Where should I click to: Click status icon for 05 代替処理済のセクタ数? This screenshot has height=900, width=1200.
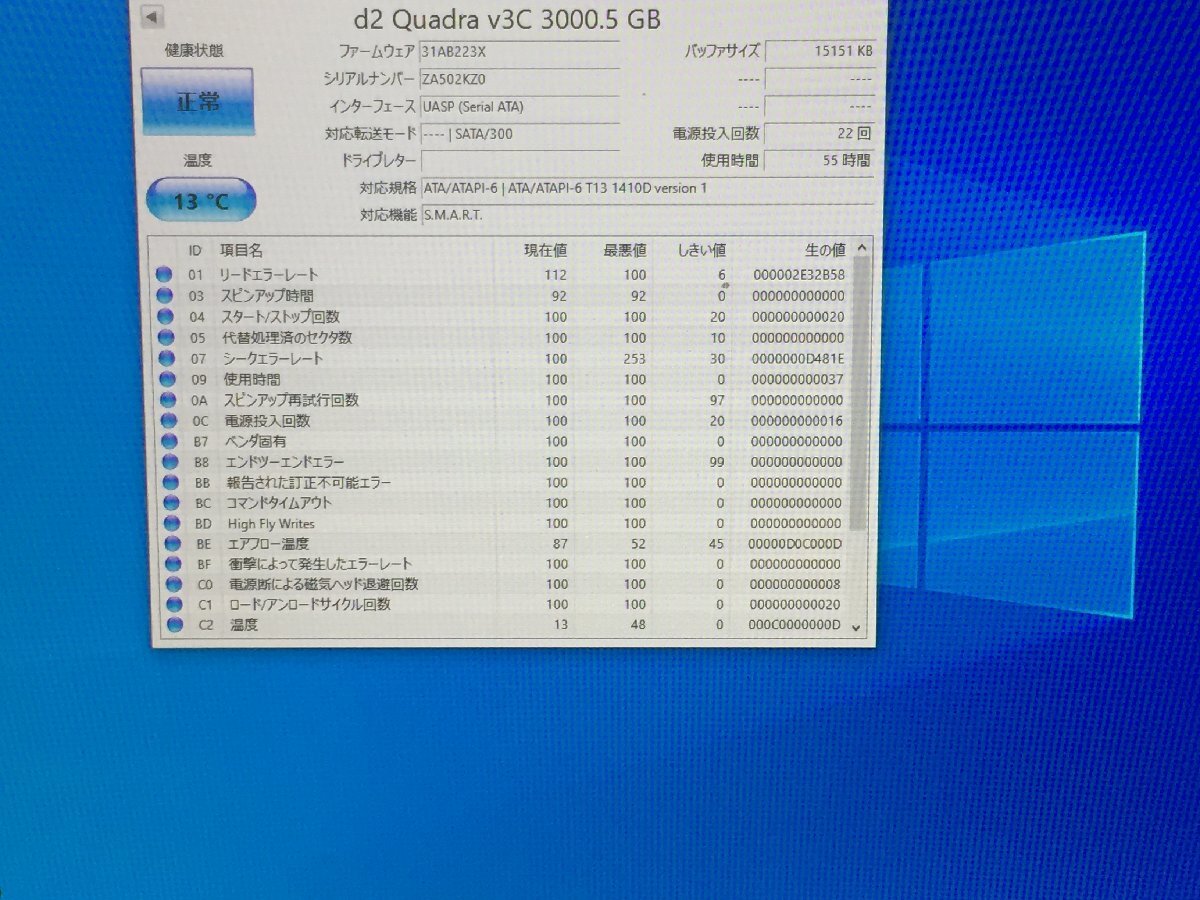point(165,338)
